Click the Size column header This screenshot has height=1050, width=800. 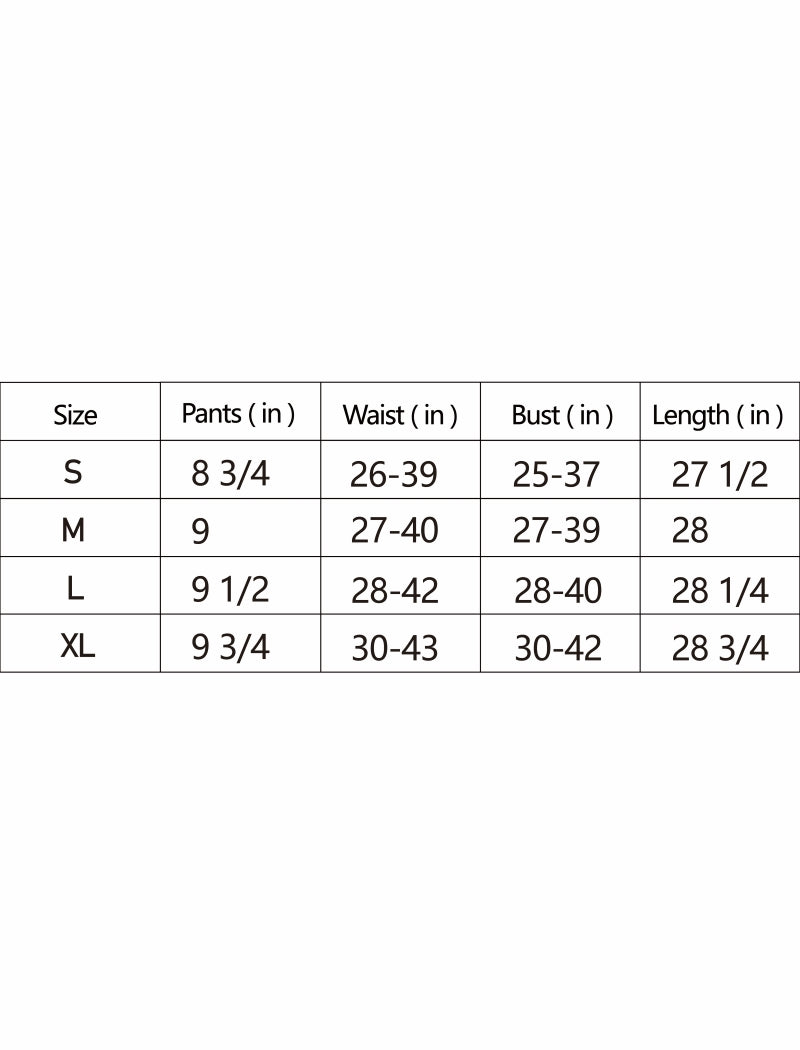[x=75, y=415]
